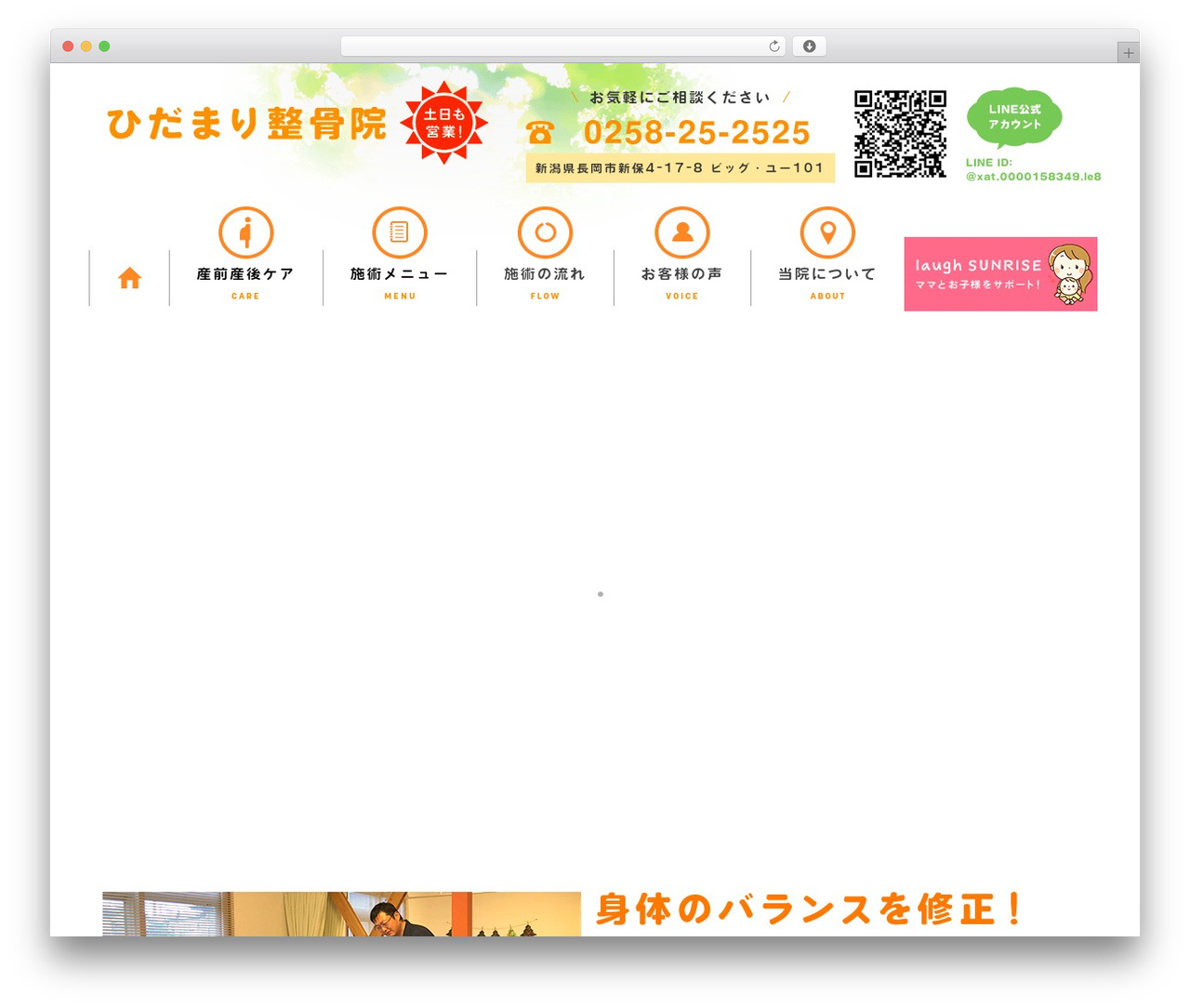1190x1008 pixels.
Task: Click the orange telephone icon
Action: click(540, 133)
